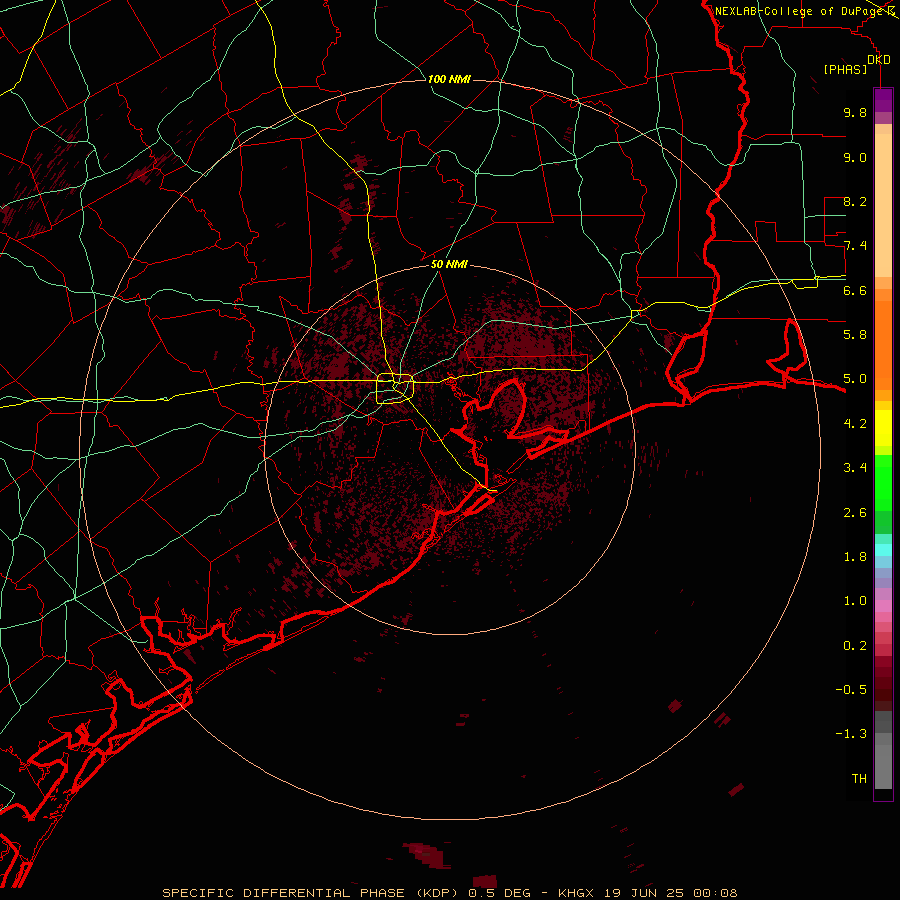Click the 5.0 value on the color scale
This screenshot has height=900, width=900.
(855, 379)
